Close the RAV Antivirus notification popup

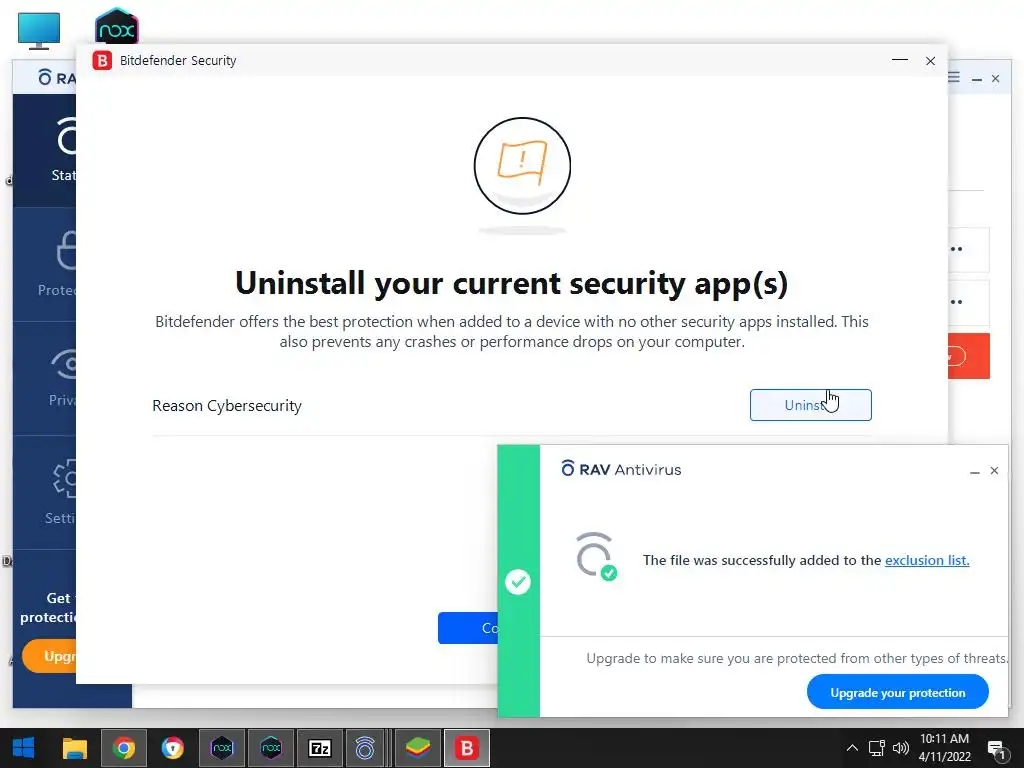tap(994, 470)
